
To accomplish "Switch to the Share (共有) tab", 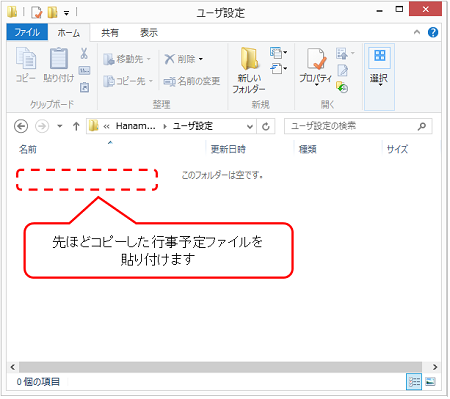I will coord(110,33).
